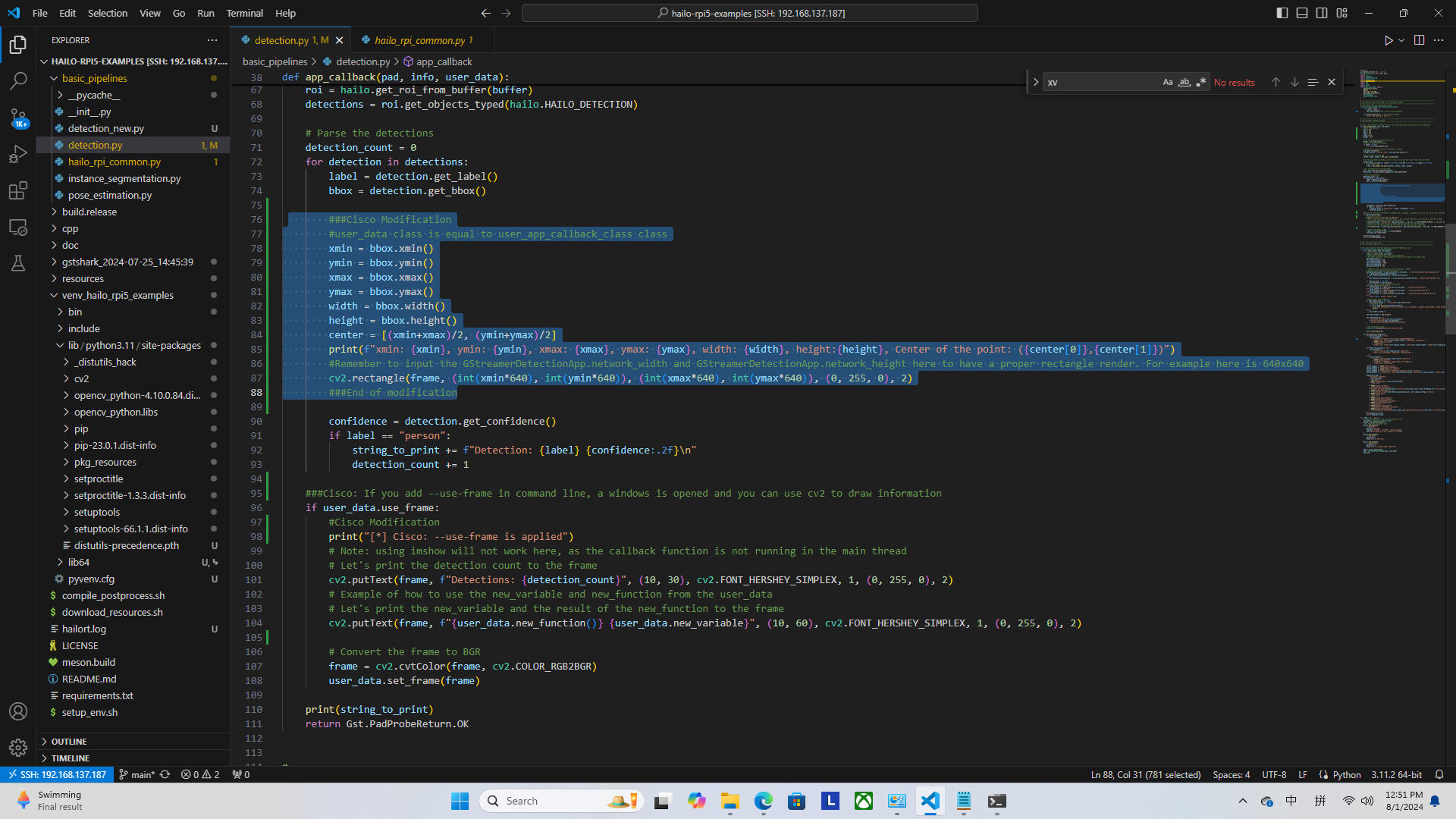Toggle Match Case in find widget
The height and width of the screenshot is (819, 1456).
[x=1167, y=82]
